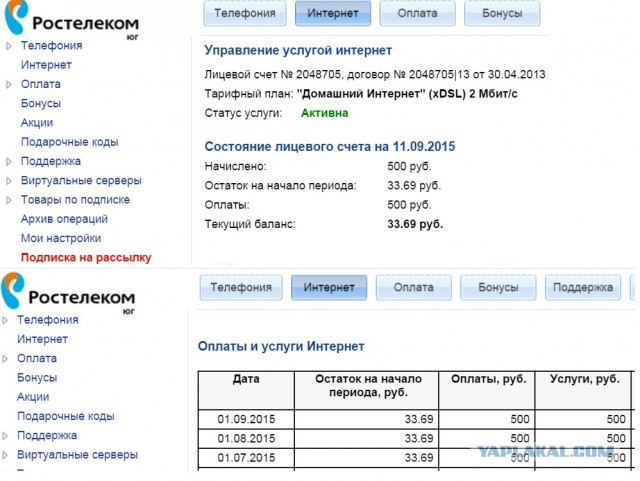Select the upper Интернет tab
This screenshot has height=481, width=640.
pos(333,13)
